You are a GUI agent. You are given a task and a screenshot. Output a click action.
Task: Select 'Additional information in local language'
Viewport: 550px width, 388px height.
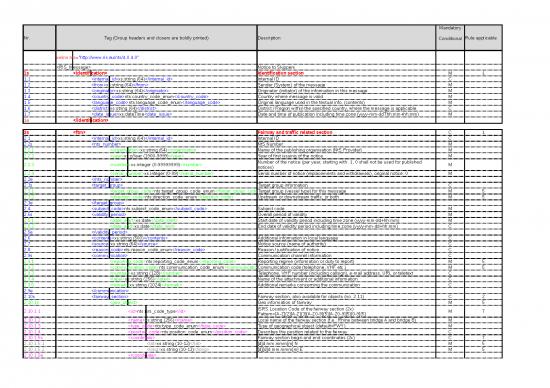pos(298,238)
